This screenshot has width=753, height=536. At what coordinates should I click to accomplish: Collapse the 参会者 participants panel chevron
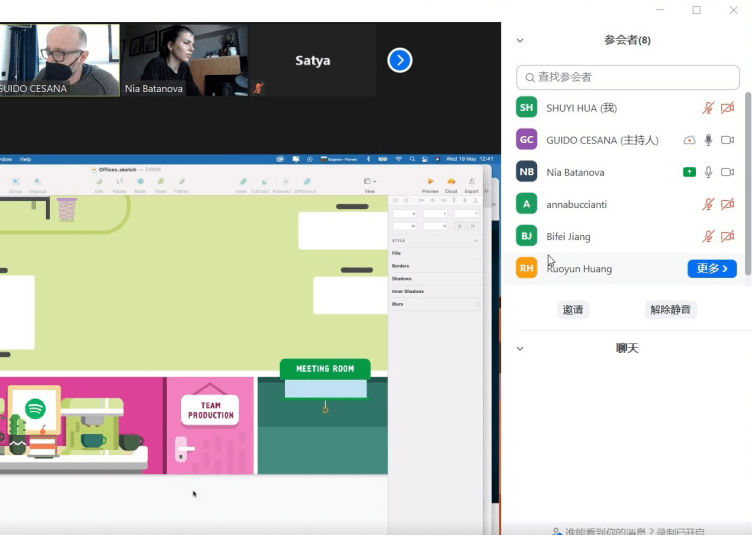[520, 41]
